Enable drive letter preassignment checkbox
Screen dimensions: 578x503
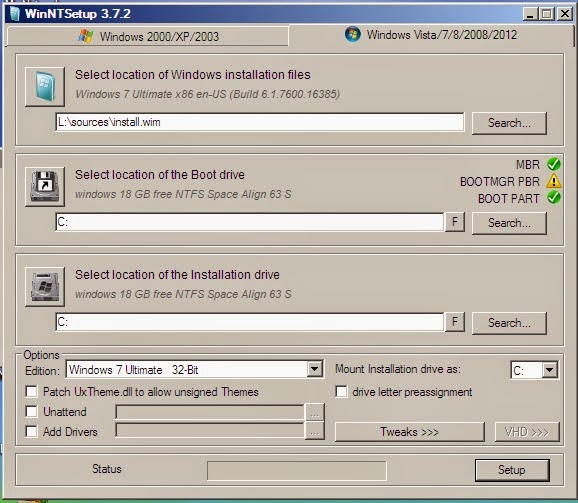click(341, 391)
